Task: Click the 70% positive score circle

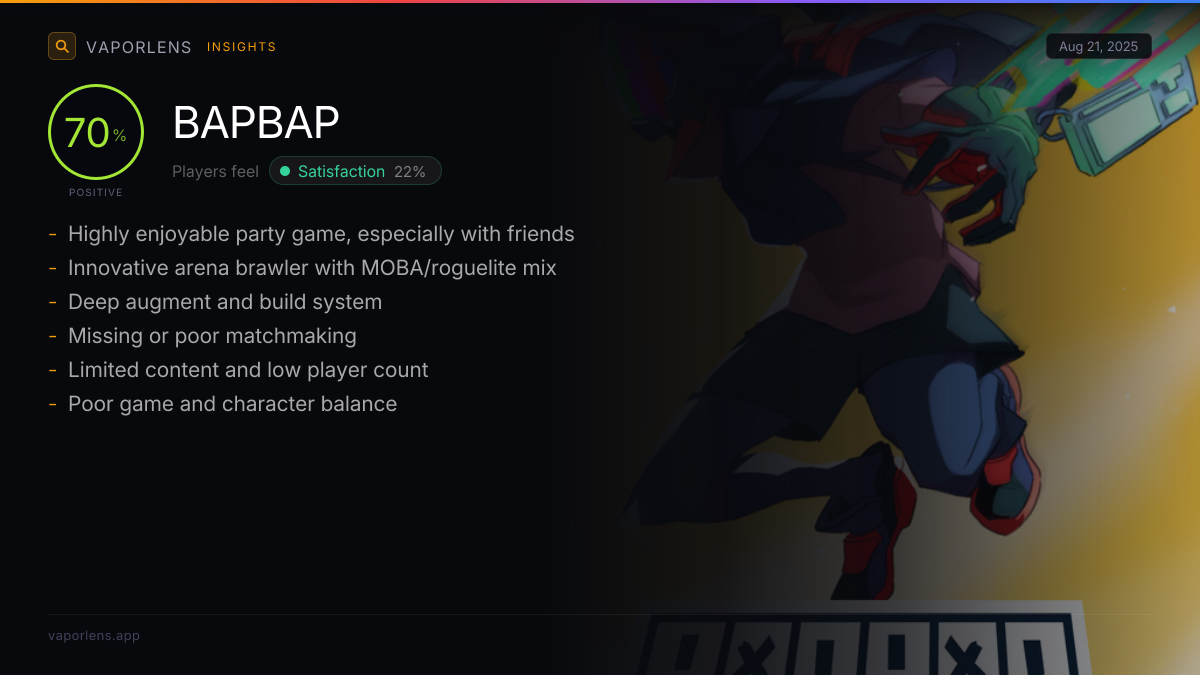Action: (x=96, y=132)
